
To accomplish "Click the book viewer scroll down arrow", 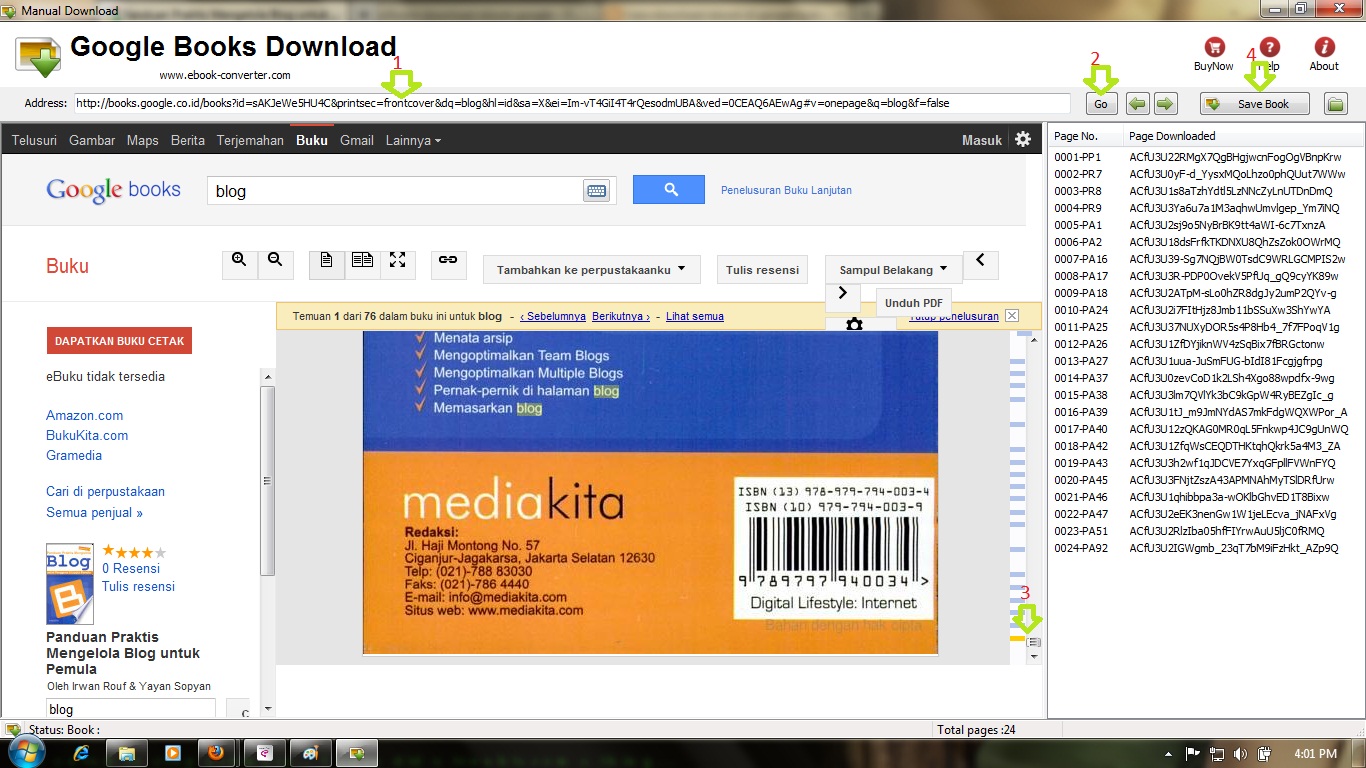I will coord(1034,657).
